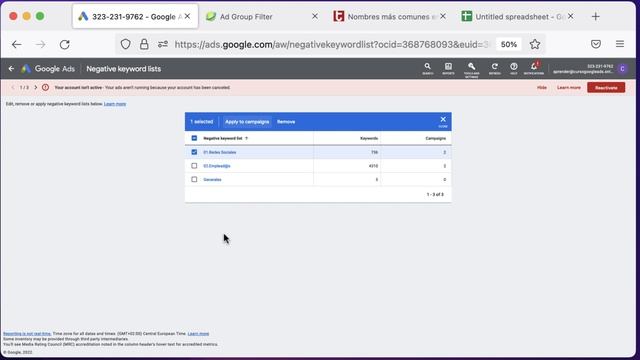Viewport: 640px width, 360px height.
Task: Click browser forward arrow button
Action: 40,44
